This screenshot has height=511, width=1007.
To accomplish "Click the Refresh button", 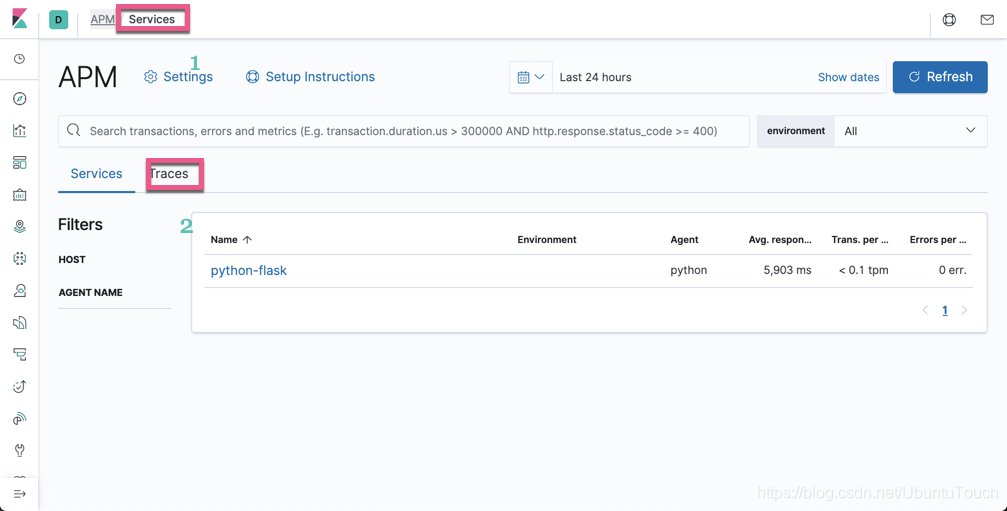I will coord(940,77).
